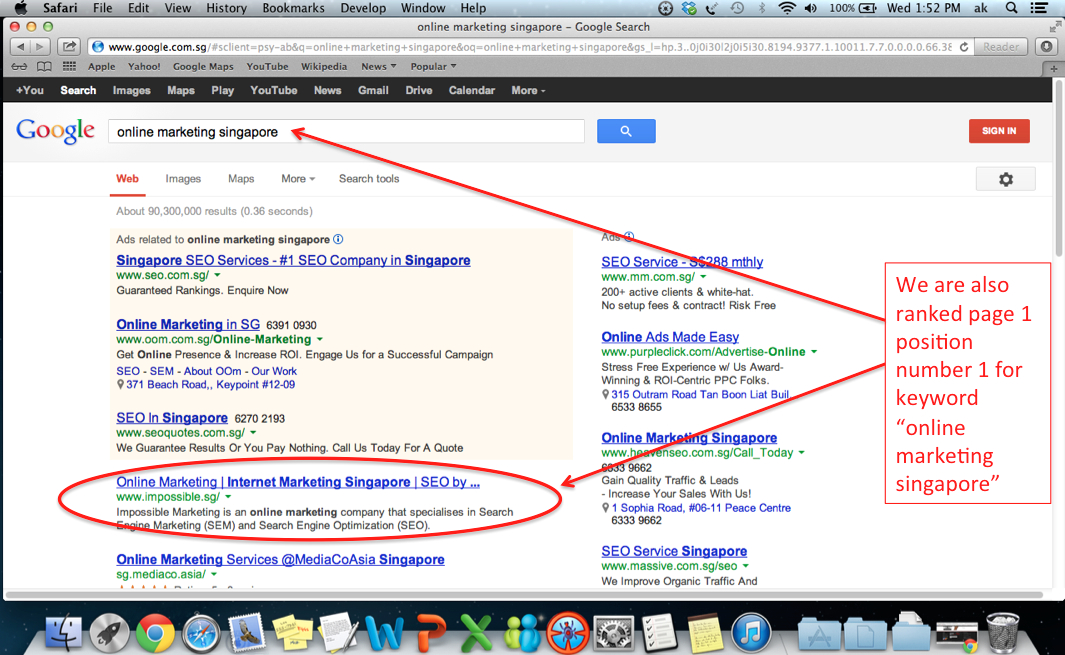Open the News bookmarks dropdown
This screenshot has height=655, width=1065.
(x=378, y=67)
